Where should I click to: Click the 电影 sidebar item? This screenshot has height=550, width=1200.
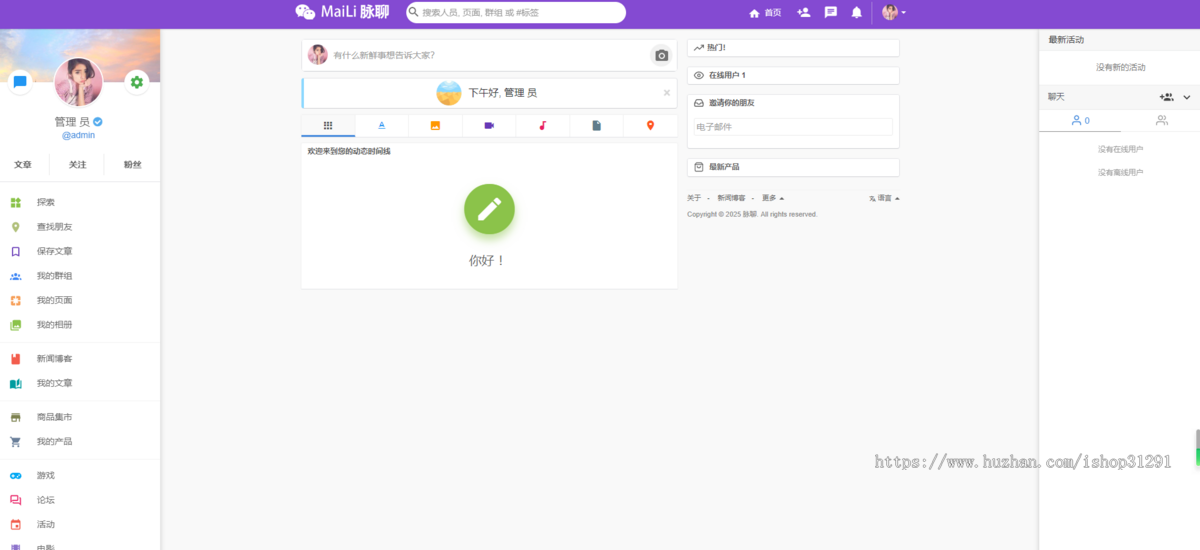point(80,545)
